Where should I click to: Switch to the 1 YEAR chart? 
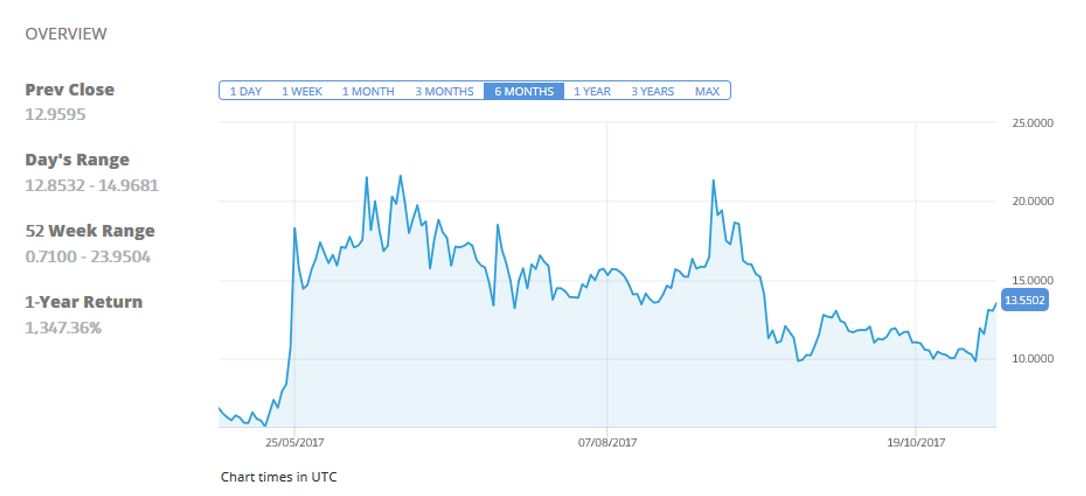tap(592, 91)
